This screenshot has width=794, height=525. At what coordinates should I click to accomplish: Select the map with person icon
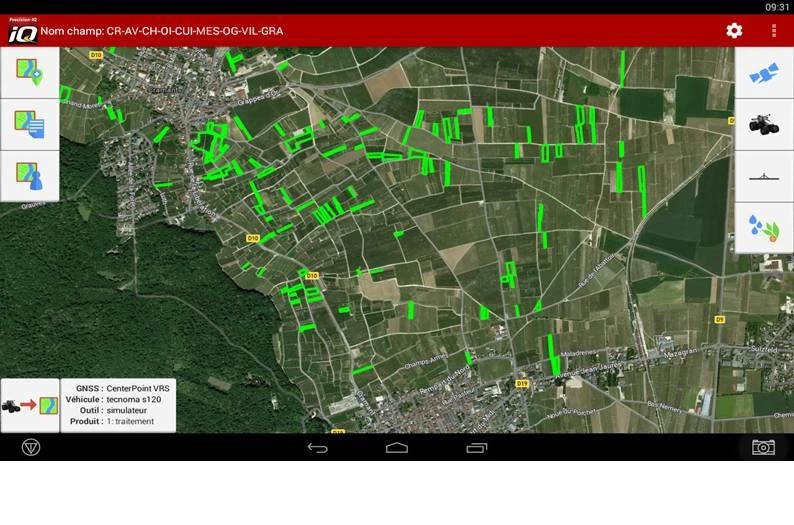tap(29, 176)
